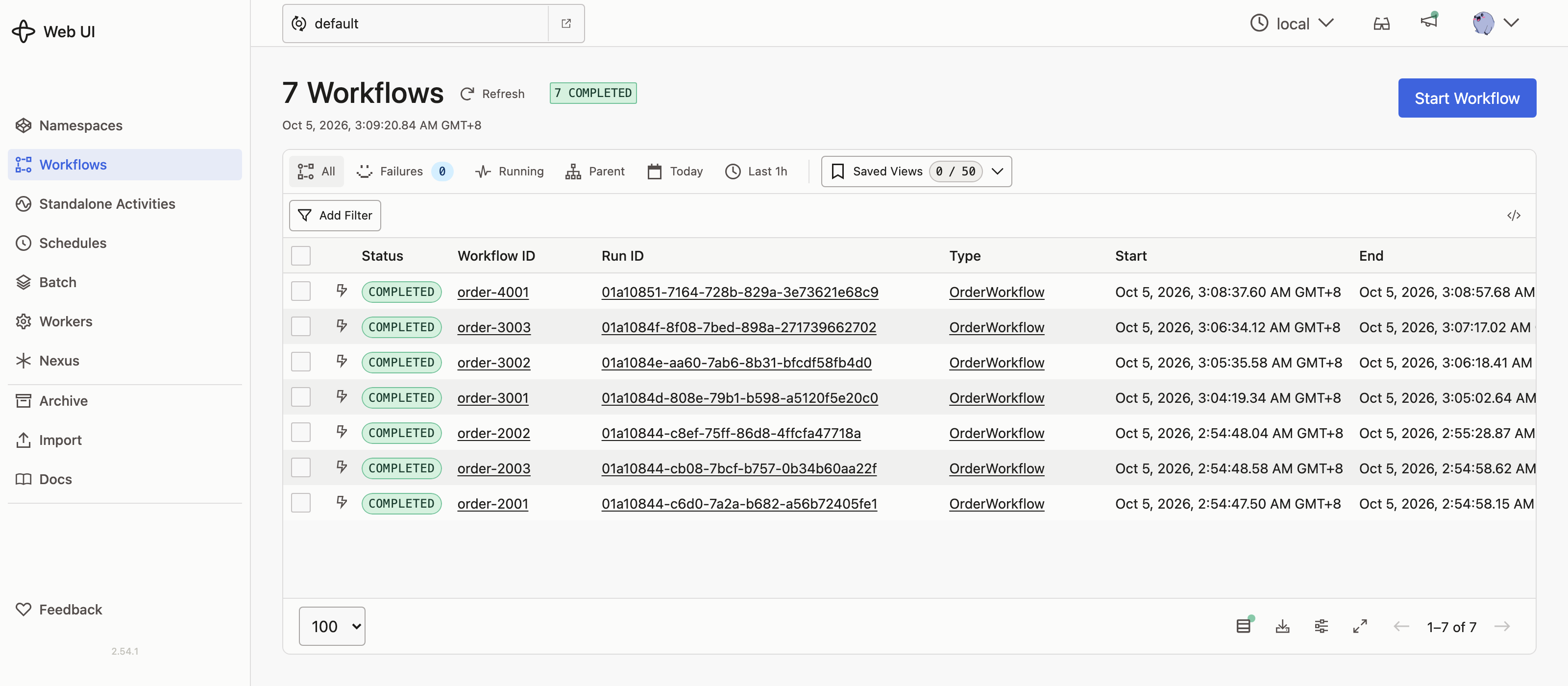Click the labs binoculars icon in header
The height and width of the screenshot is (686, 1568).
click(x=1381, y=24)
